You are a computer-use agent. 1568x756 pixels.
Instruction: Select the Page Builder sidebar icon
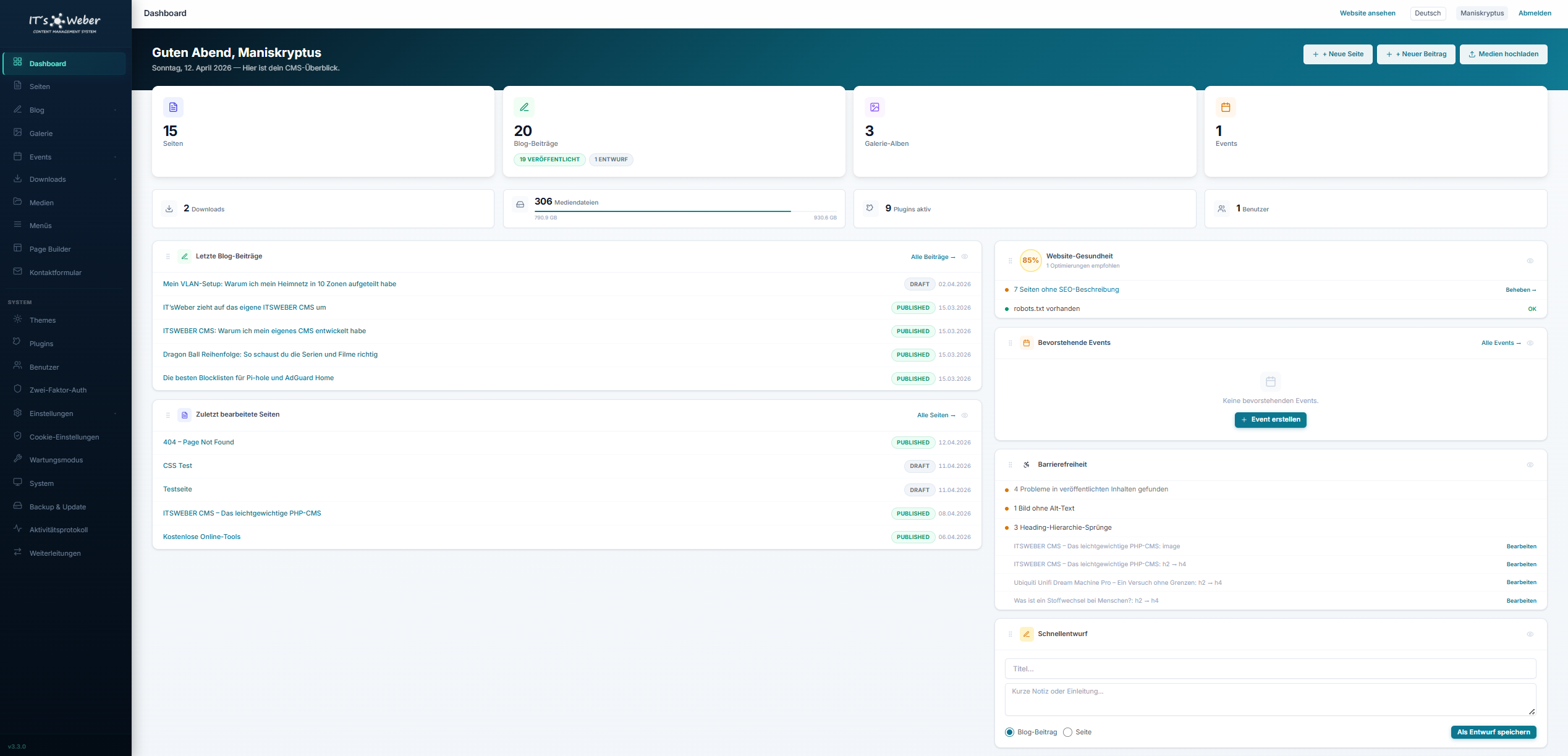(17, 248)
